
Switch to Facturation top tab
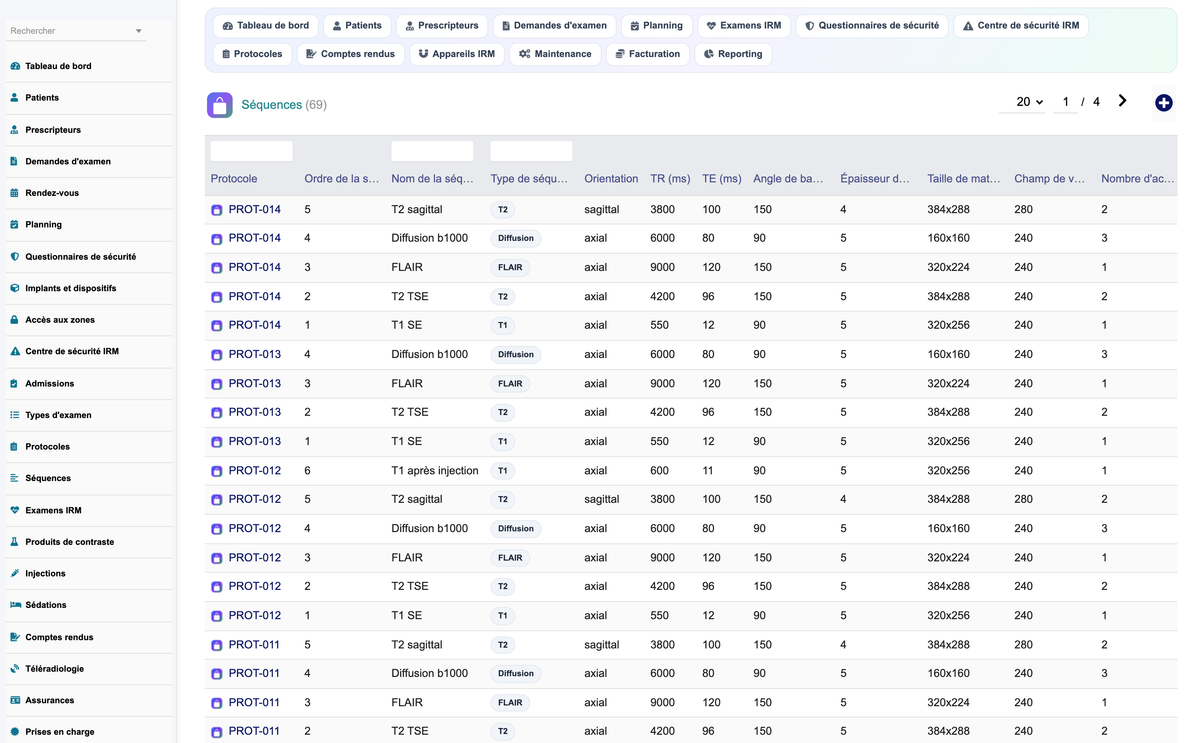point(647,54)
